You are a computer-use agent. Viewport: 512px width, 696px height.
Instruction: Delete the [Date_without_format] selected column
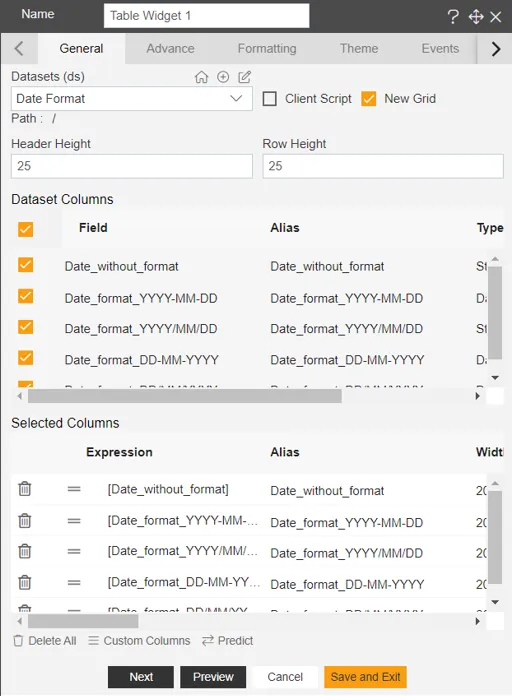pyautogui.click(x=25, y=489)
